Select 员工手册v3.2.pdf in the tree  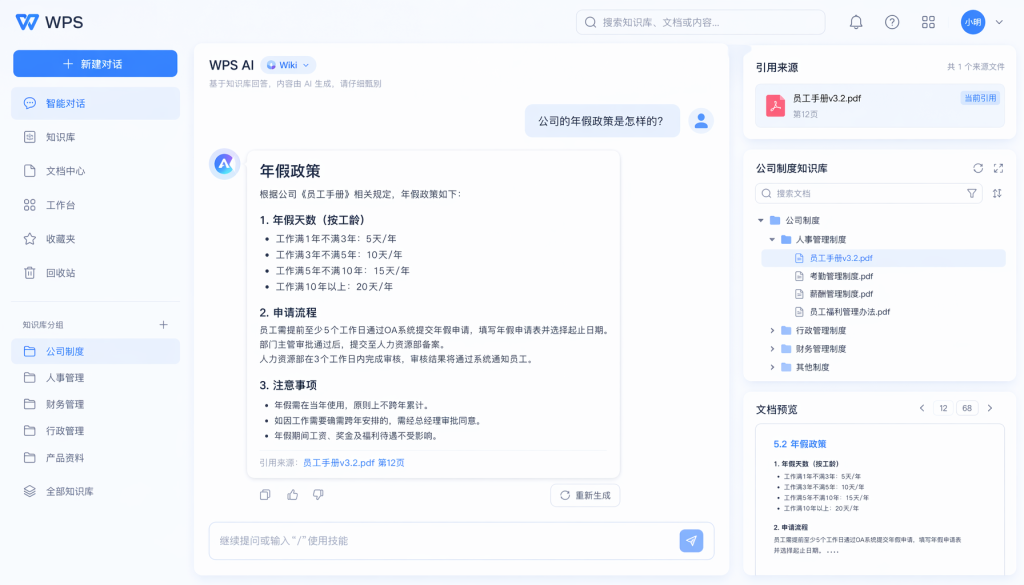(884, 258)
